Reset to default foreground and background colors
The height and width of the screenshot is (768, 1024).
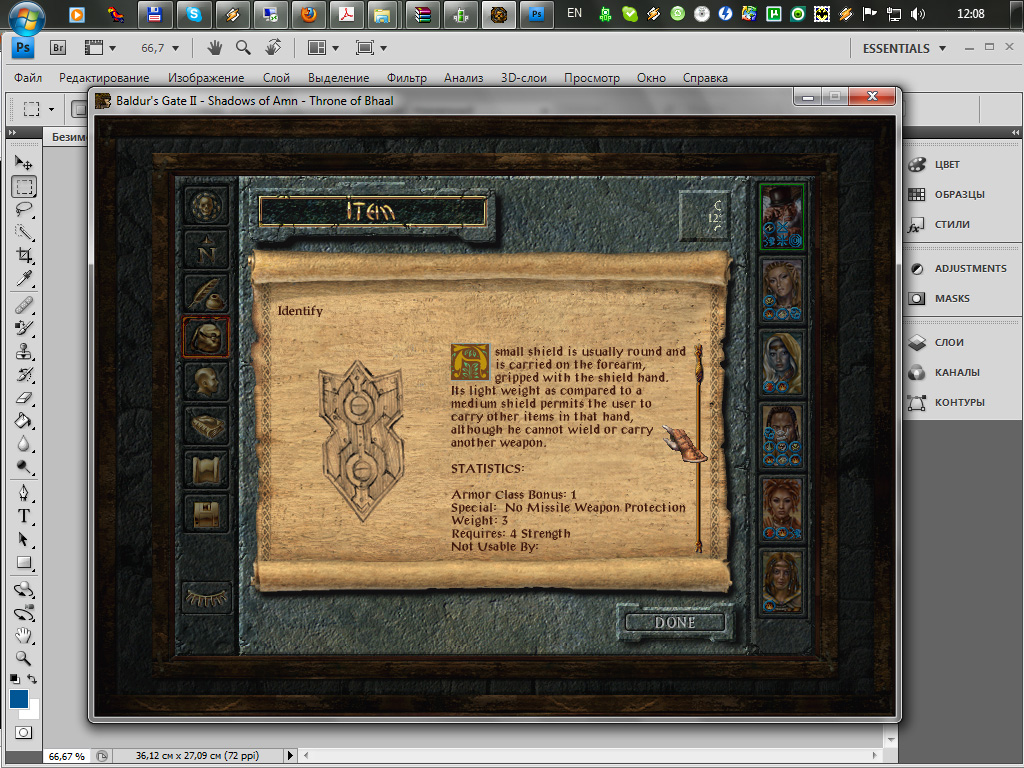click(x=14, y=679)
